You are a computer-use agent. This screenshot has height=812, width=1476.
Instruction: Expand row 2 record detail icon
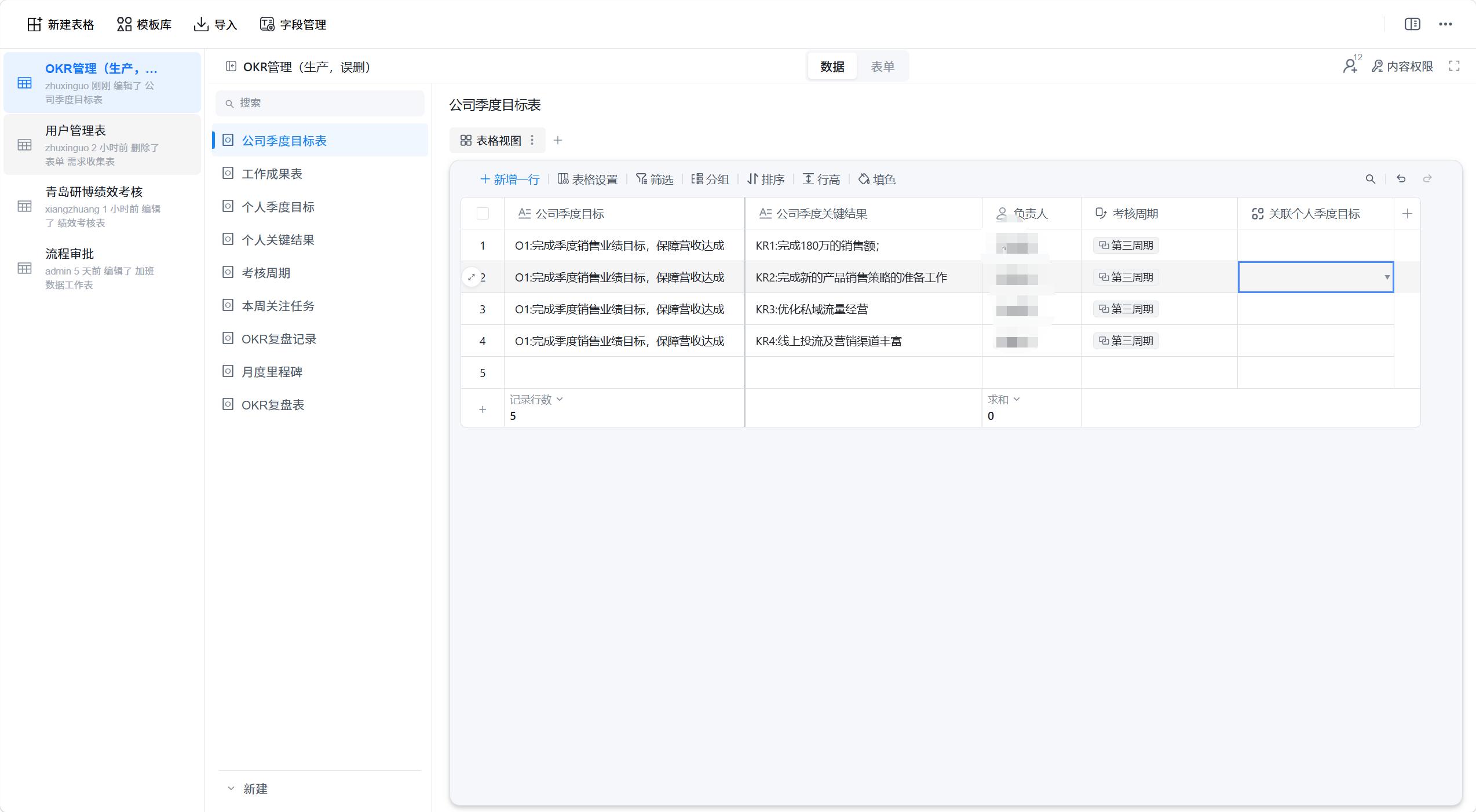point(472,277)
